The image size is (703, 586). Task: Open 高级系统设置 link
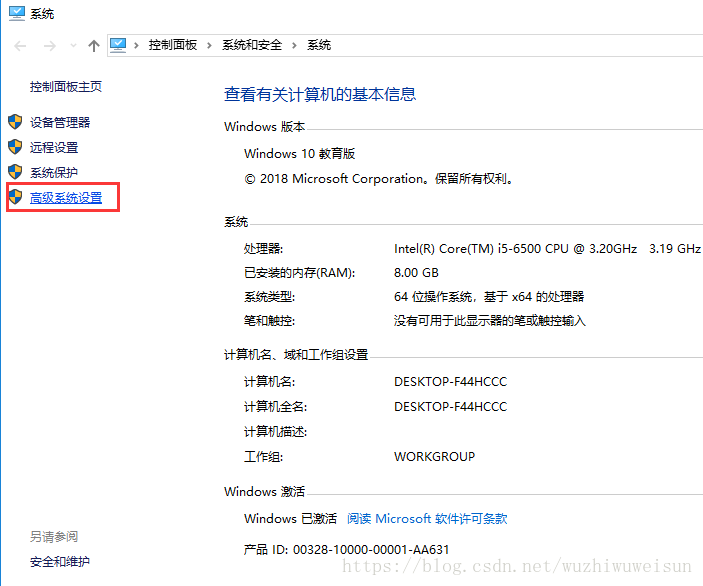[x=66, y=198]
